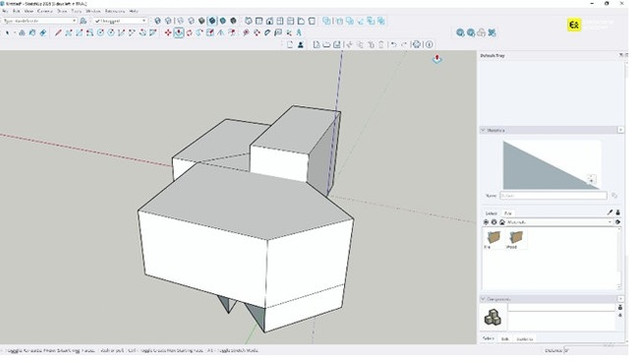Viewport: 639px width, 363px height.
Task: Click the Select arrow tool
Action: point(8,33)
